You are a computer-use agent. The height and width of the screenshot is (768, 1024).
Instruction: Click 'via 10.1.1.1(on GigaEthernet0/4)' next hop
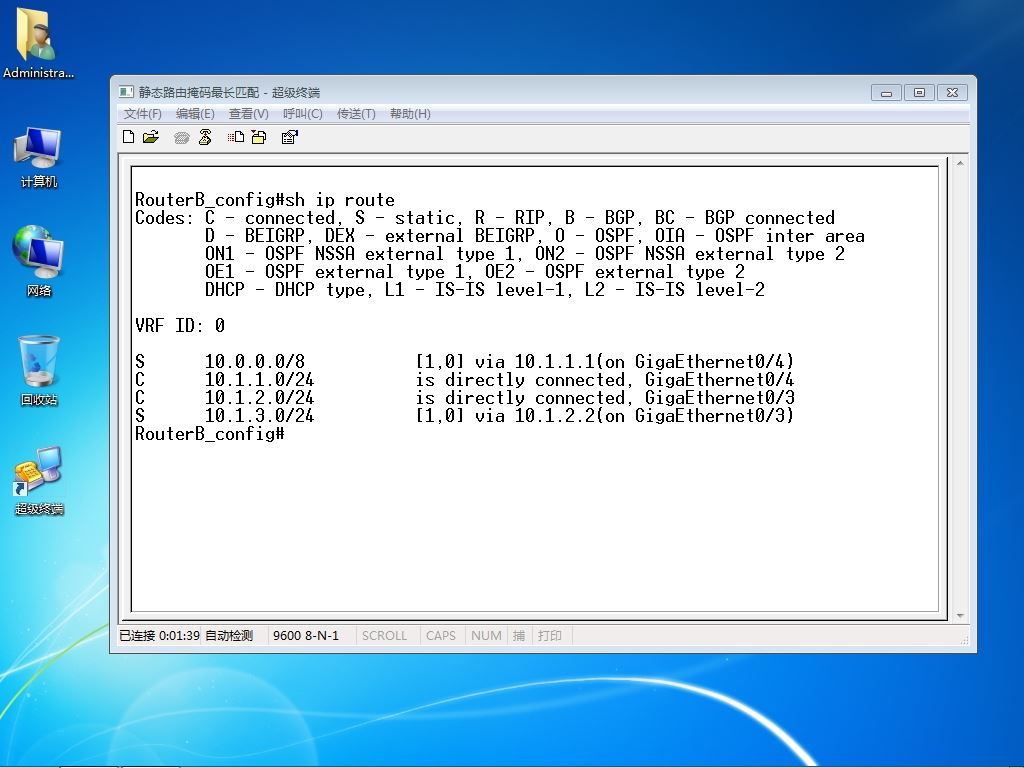pyautogui.click(x=634, y=362)
